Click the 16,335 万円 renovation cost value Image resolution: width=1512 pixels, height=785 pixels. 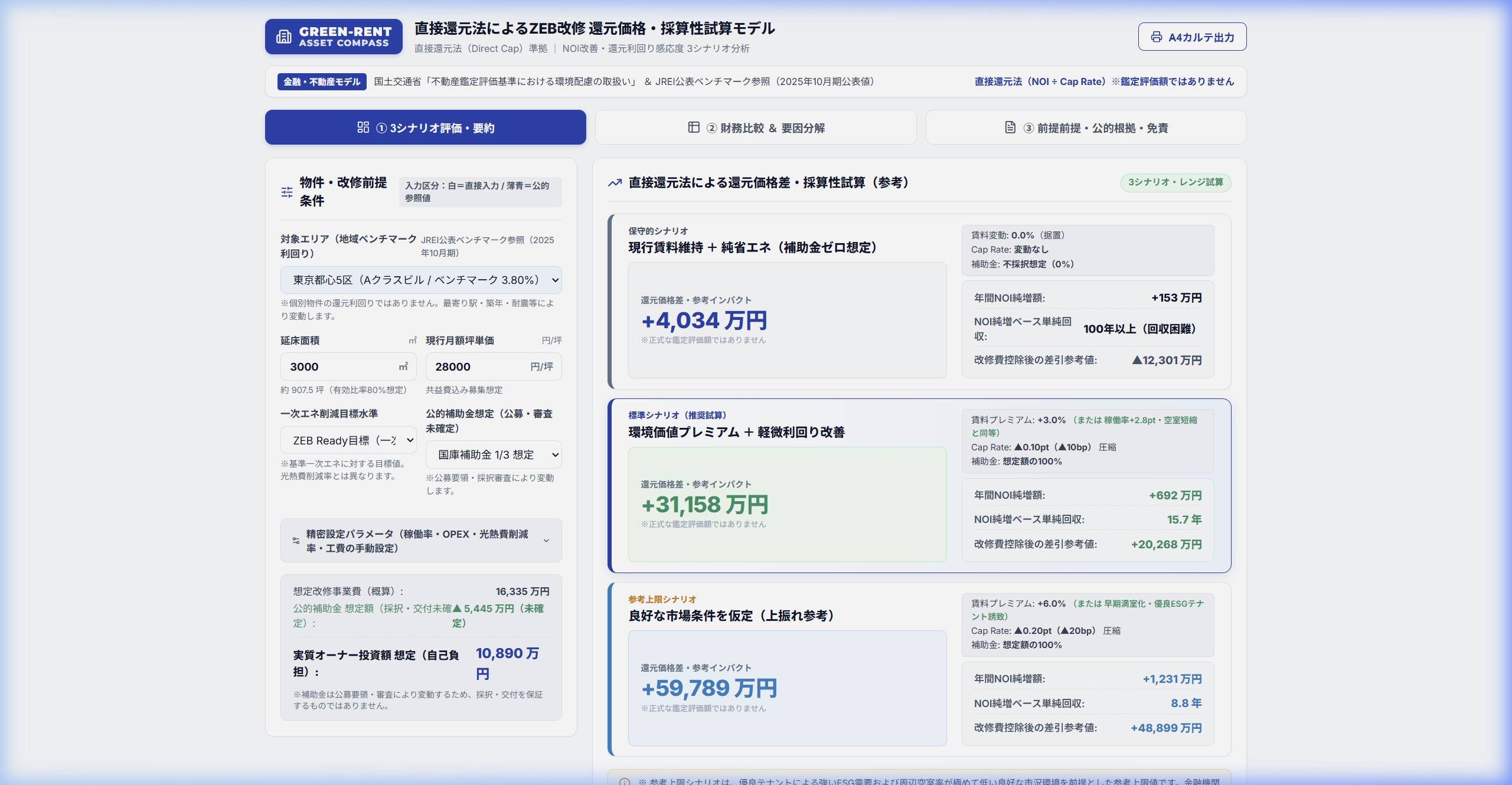coord(522,591)
